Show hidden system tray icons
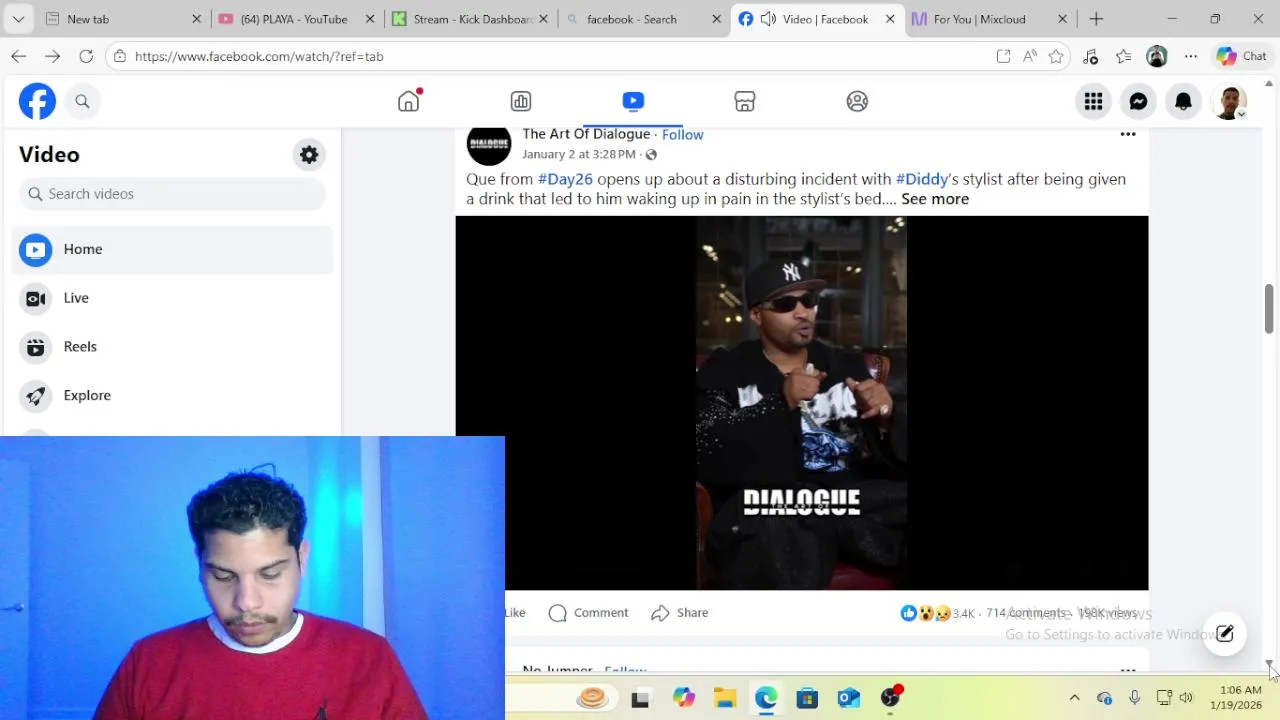This screenshot has height=720, width=1280. click(1074, 698)
